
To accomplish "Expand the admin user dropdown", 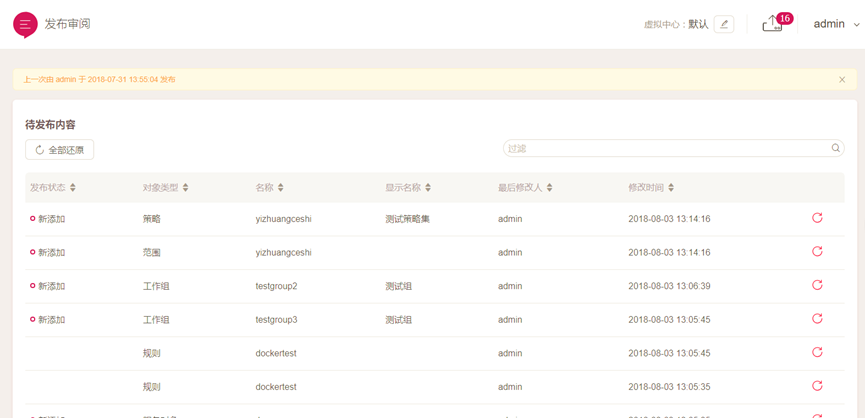I will [836, 24].
